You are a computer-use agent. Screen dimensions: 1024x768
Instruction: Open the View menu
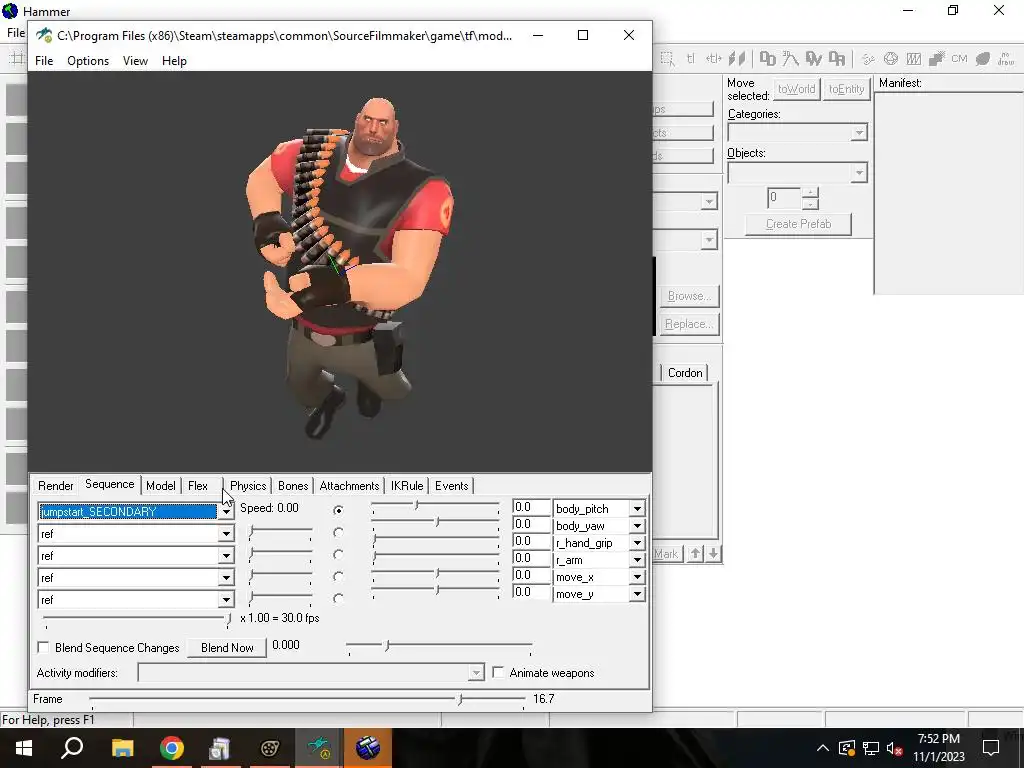pyautogui.click(x=135, y=61)
